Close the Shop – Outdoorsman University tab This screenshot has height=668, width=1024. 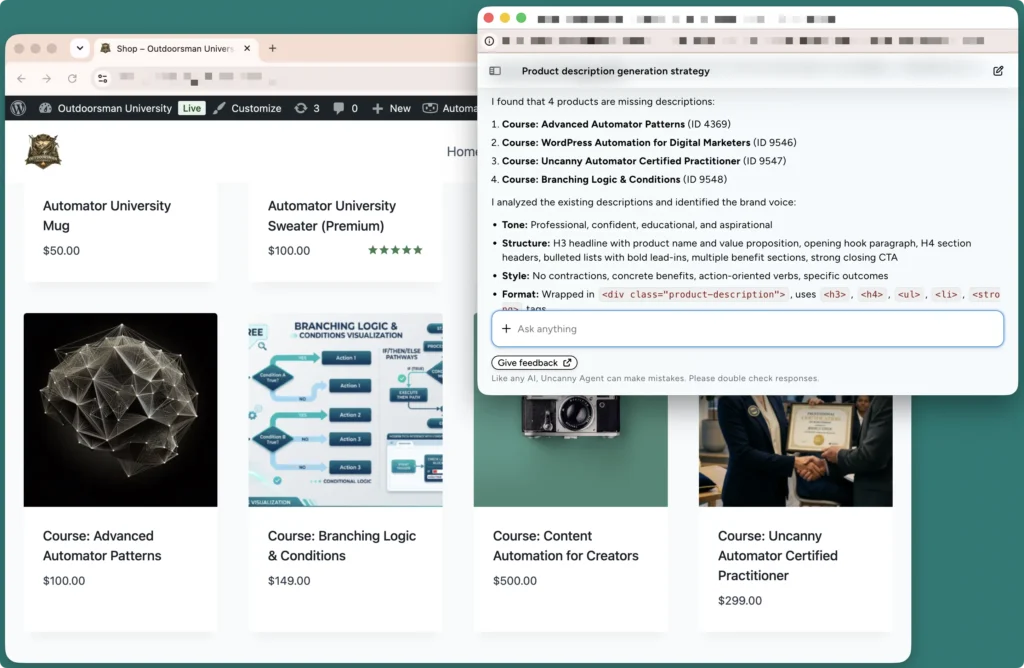[247, 48]
